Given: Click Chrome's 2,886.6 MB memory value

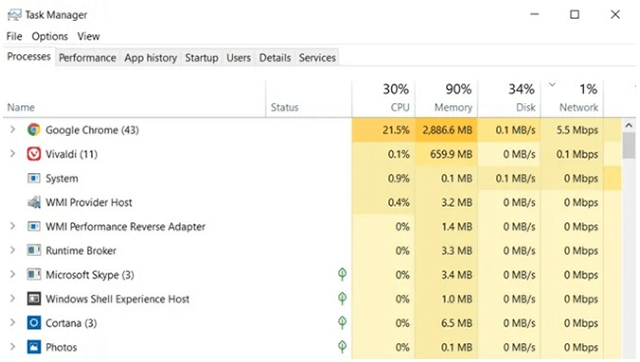Looking at the screenshot, I should click(x=447, y=130).
